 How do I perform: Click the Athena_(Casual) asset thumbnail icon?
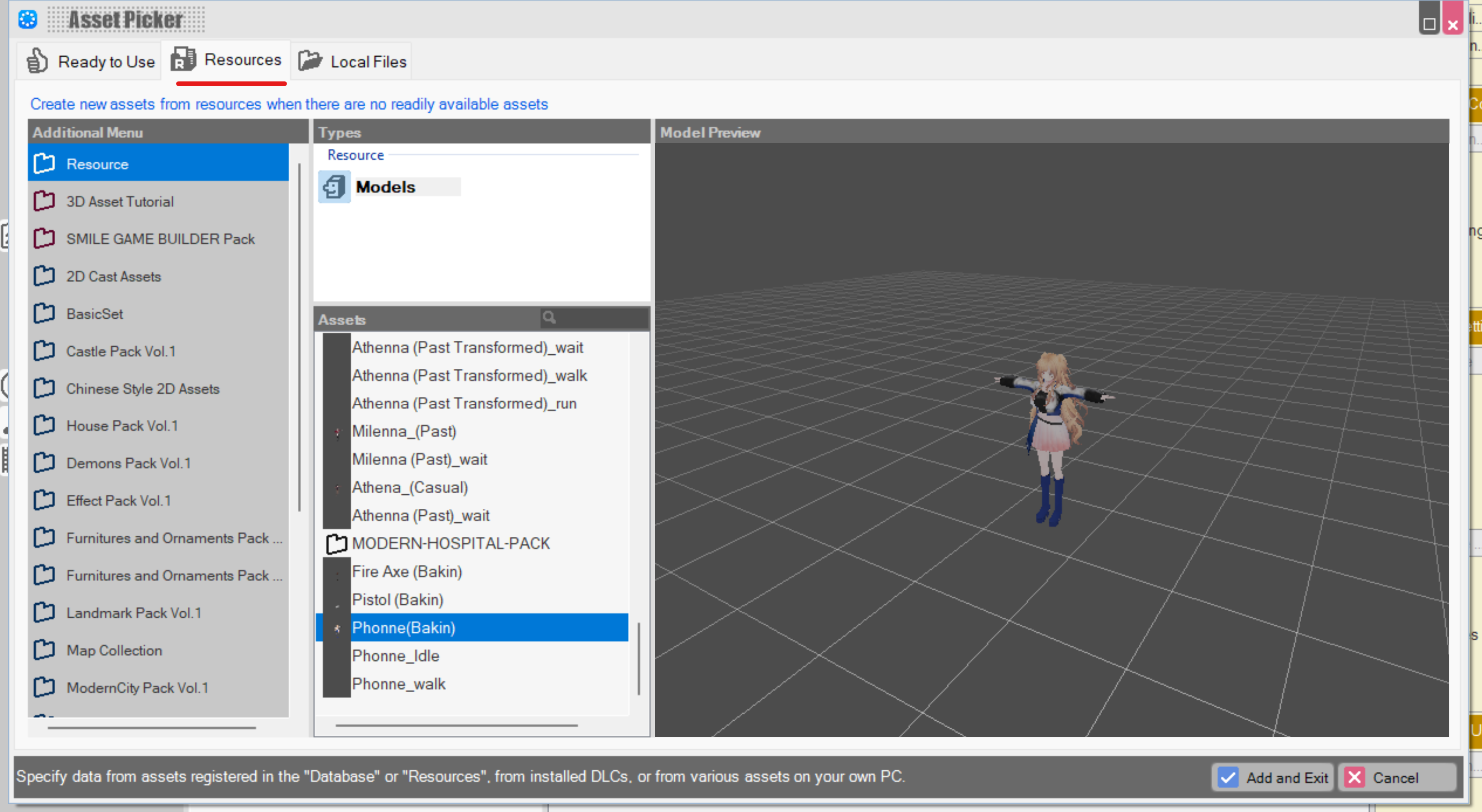click(x=337, y=488)
